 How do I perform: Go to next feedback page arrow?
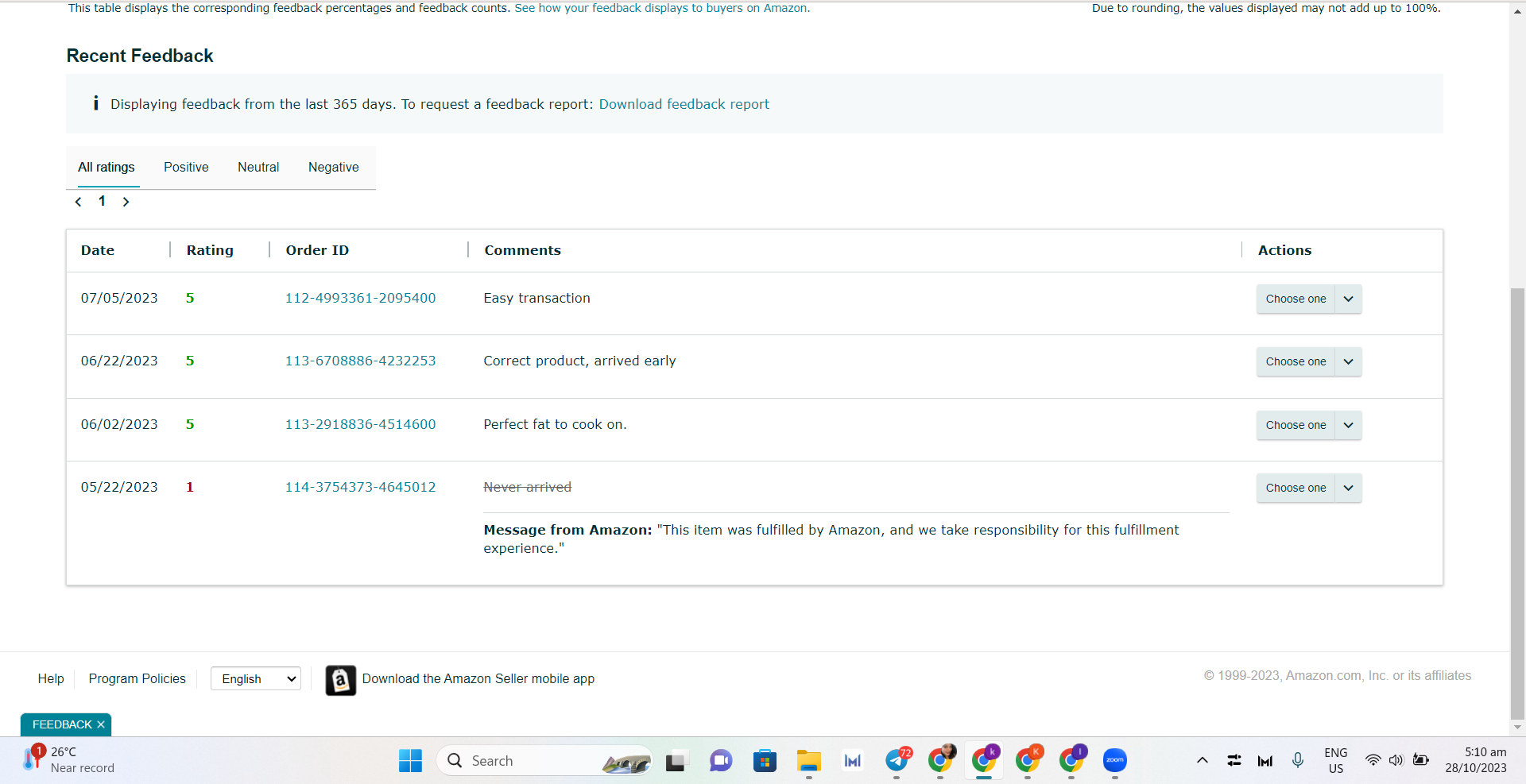[126, 202]
